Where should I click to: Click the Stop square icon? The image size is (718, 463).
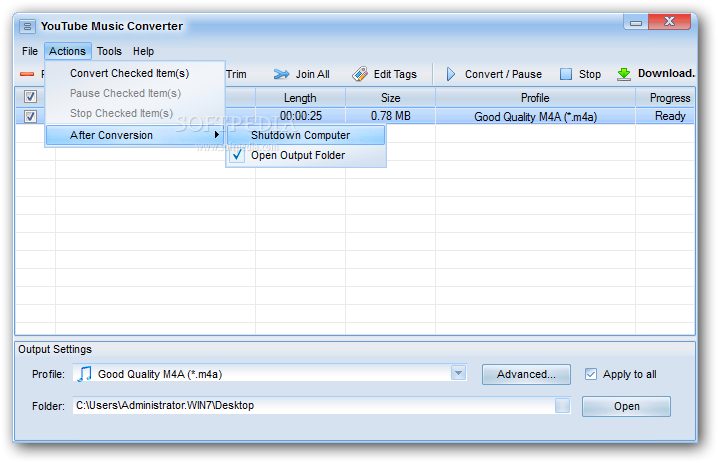point(566,74)
